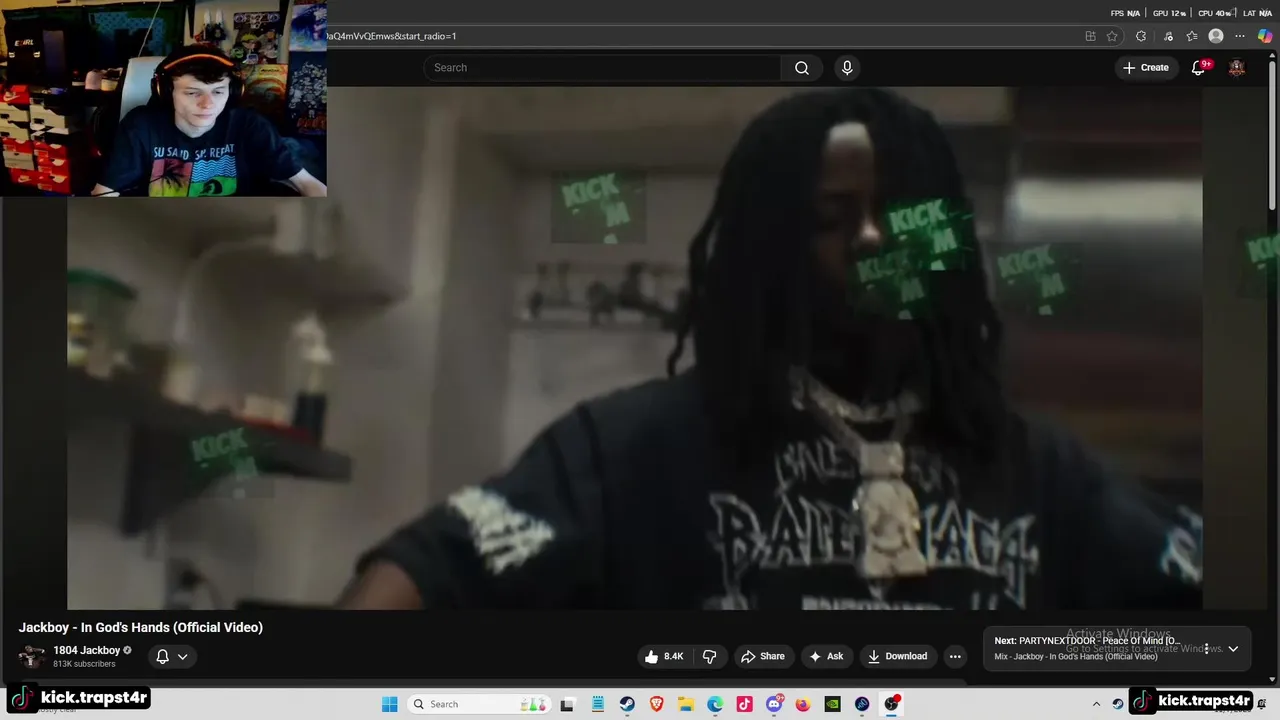1280x720 pixels.
Task: Open browser extensions puzzle icon
Action: click(1141, 36)
